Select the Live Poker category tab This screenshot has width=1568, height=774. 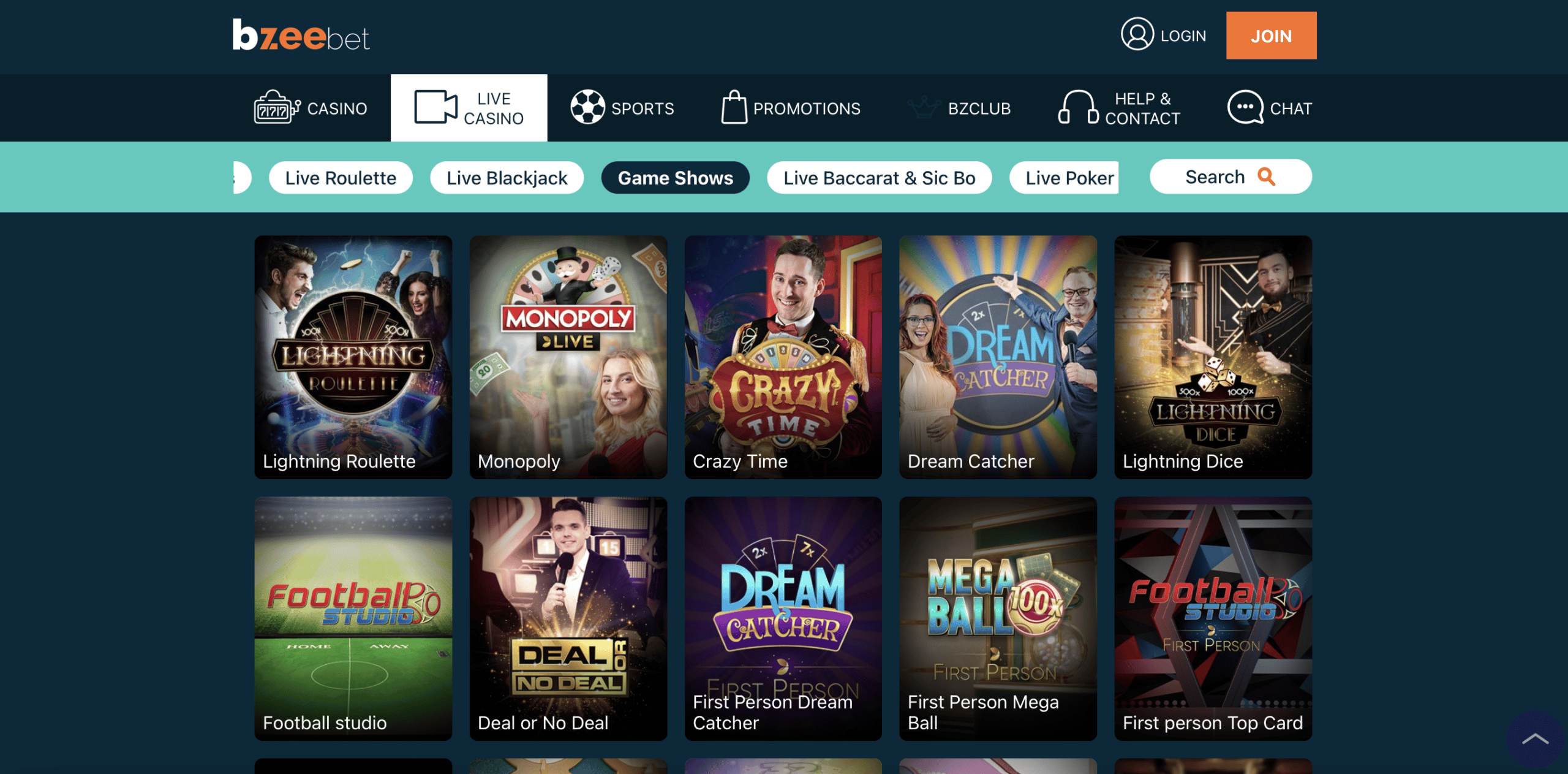1065,178
